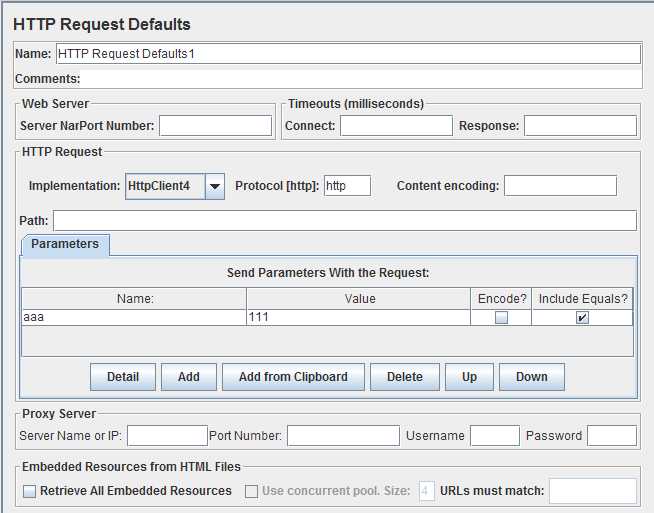
Task: Delete the selected parameter
Action: click(x=405, y=377)
